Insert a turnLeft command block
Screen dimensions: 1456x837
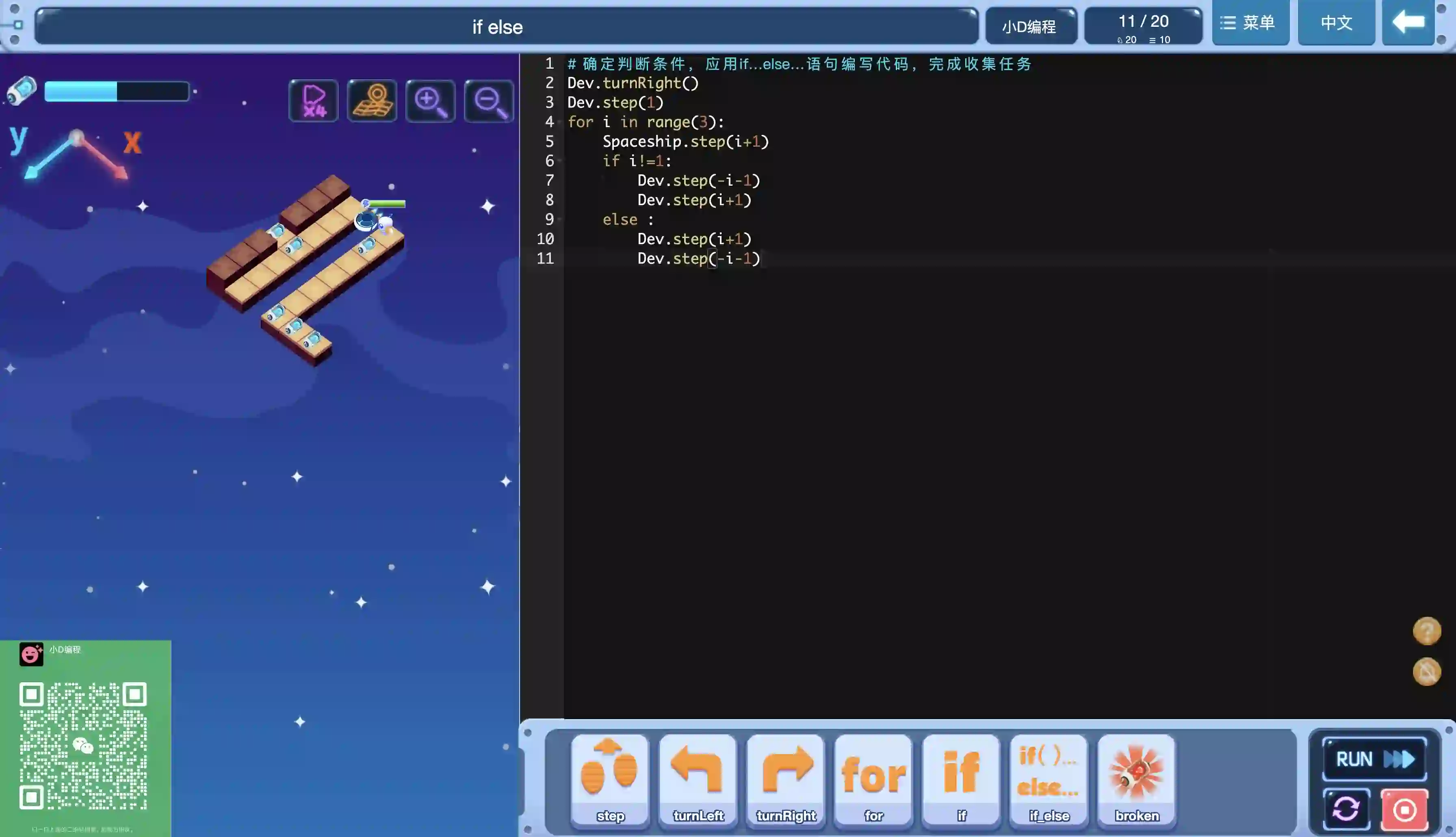point(698,779)
